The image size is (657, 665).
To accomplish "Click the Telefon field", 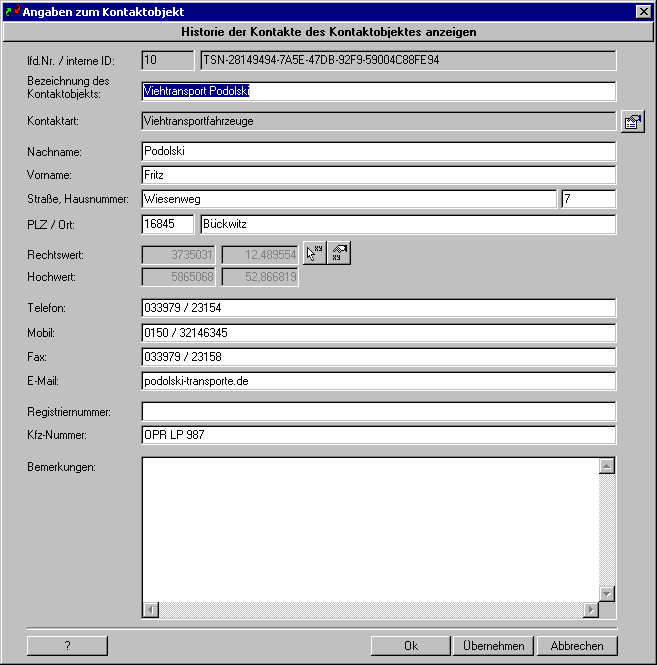I will (x=378, y=308).
